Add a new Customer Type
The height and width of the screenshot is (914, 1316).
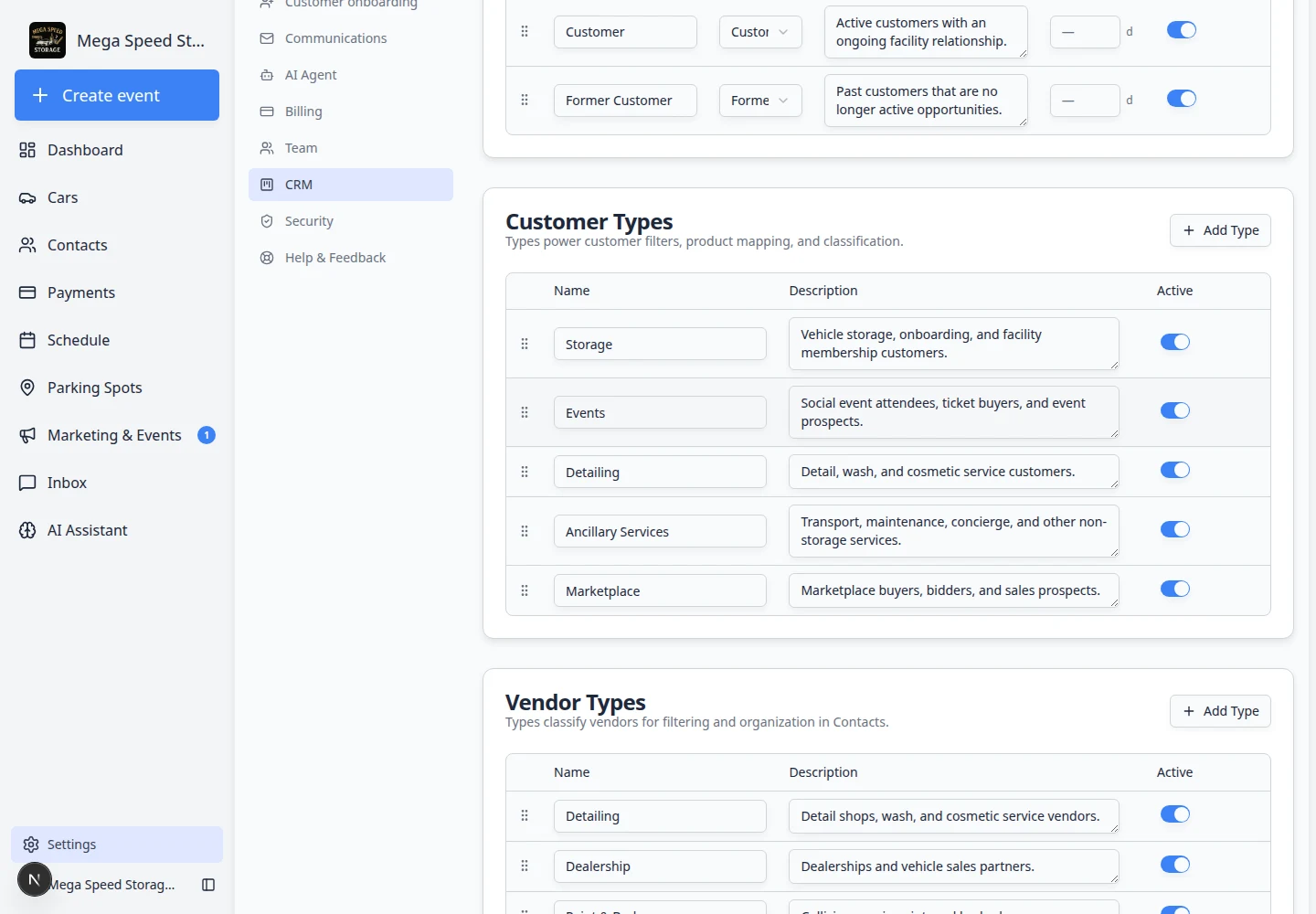1220,230
